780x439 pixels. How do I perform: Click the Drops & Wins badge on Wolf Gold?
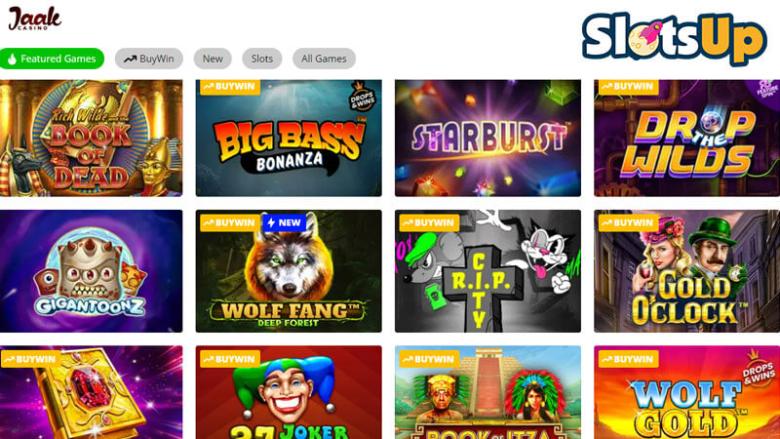[758, 370]
